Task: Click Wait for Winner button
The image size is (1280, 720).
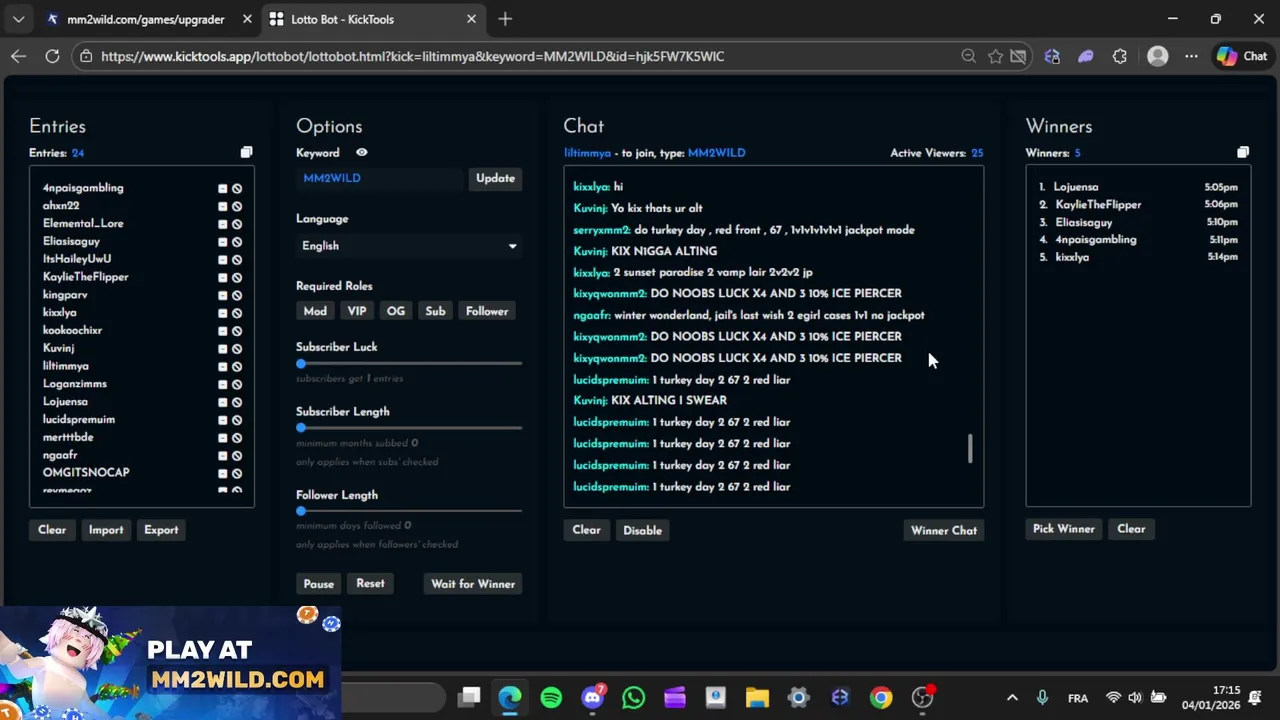Action: pos(473,584)
